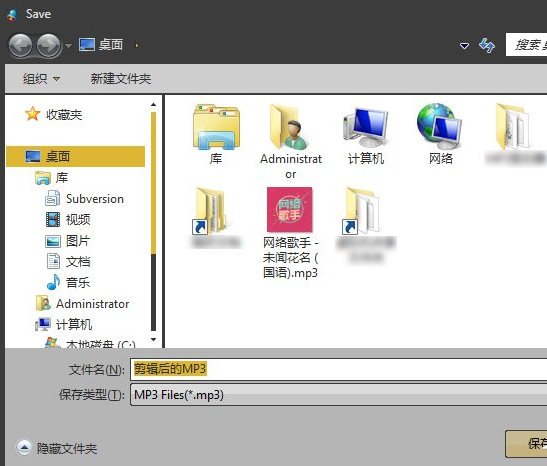This screenshot has height=466, width=547.
Task: Click the 视频 film icon in tree
Action: tap(53, 219)
